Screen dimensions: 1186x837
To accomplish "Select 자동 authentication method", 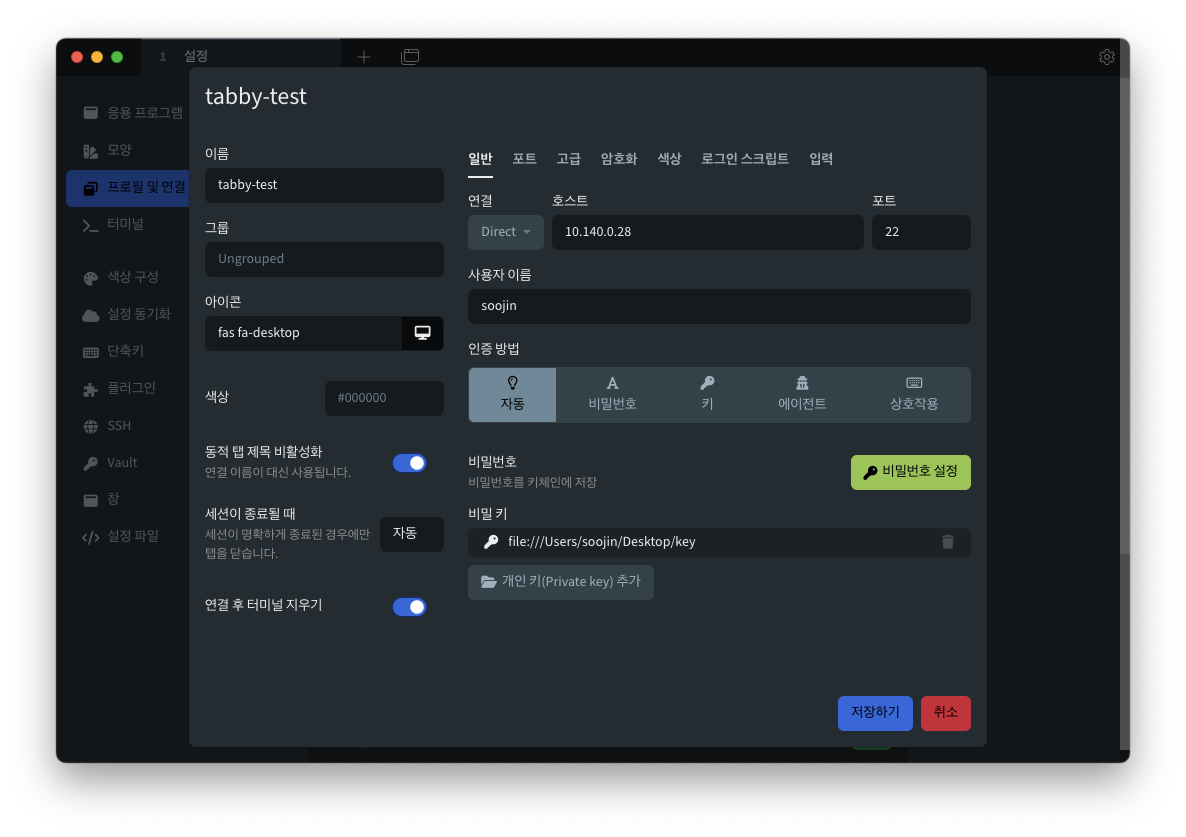I will point(512,395).
